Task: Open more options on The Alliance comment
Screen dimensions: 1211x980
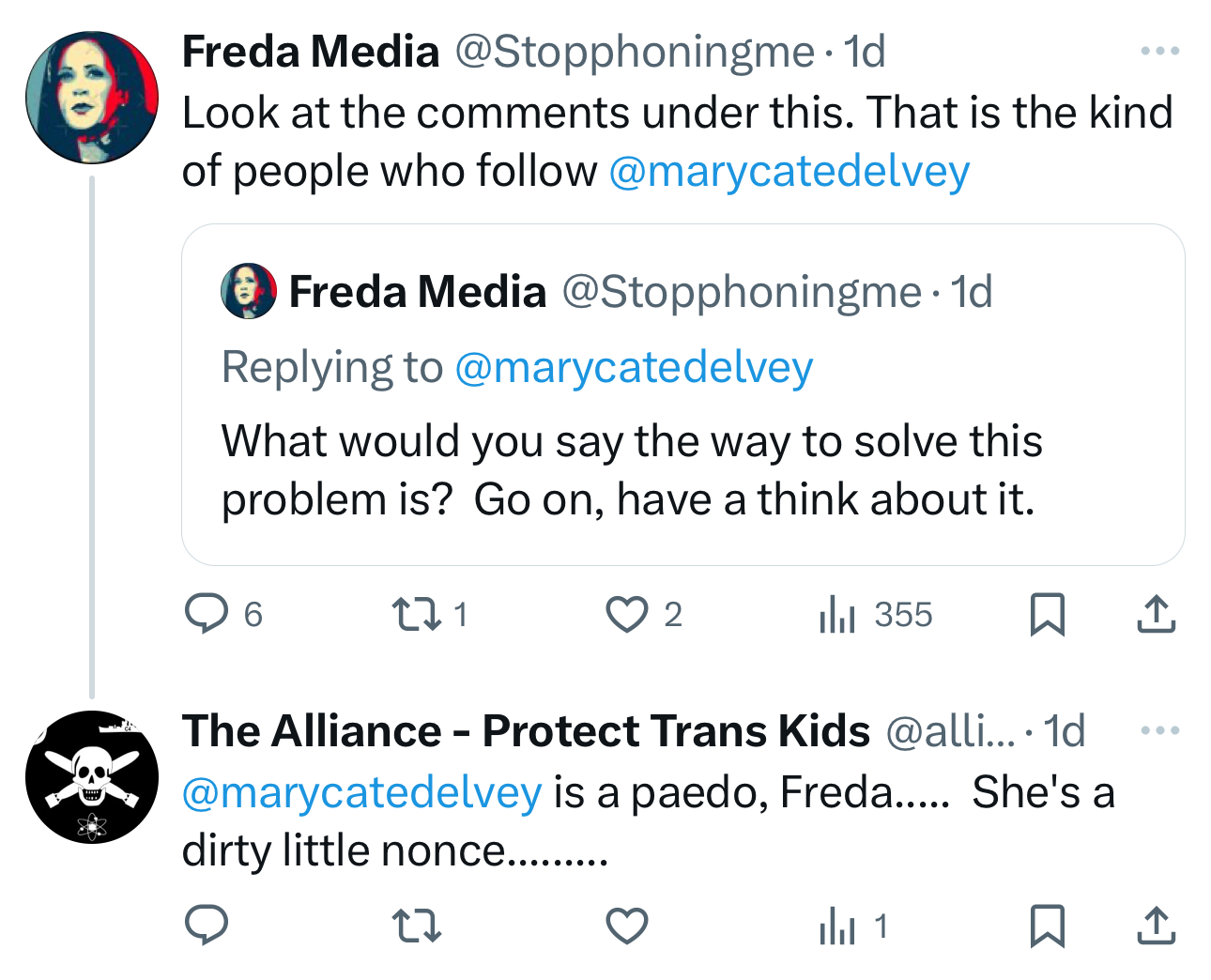Action: (x=1159, y=730)
